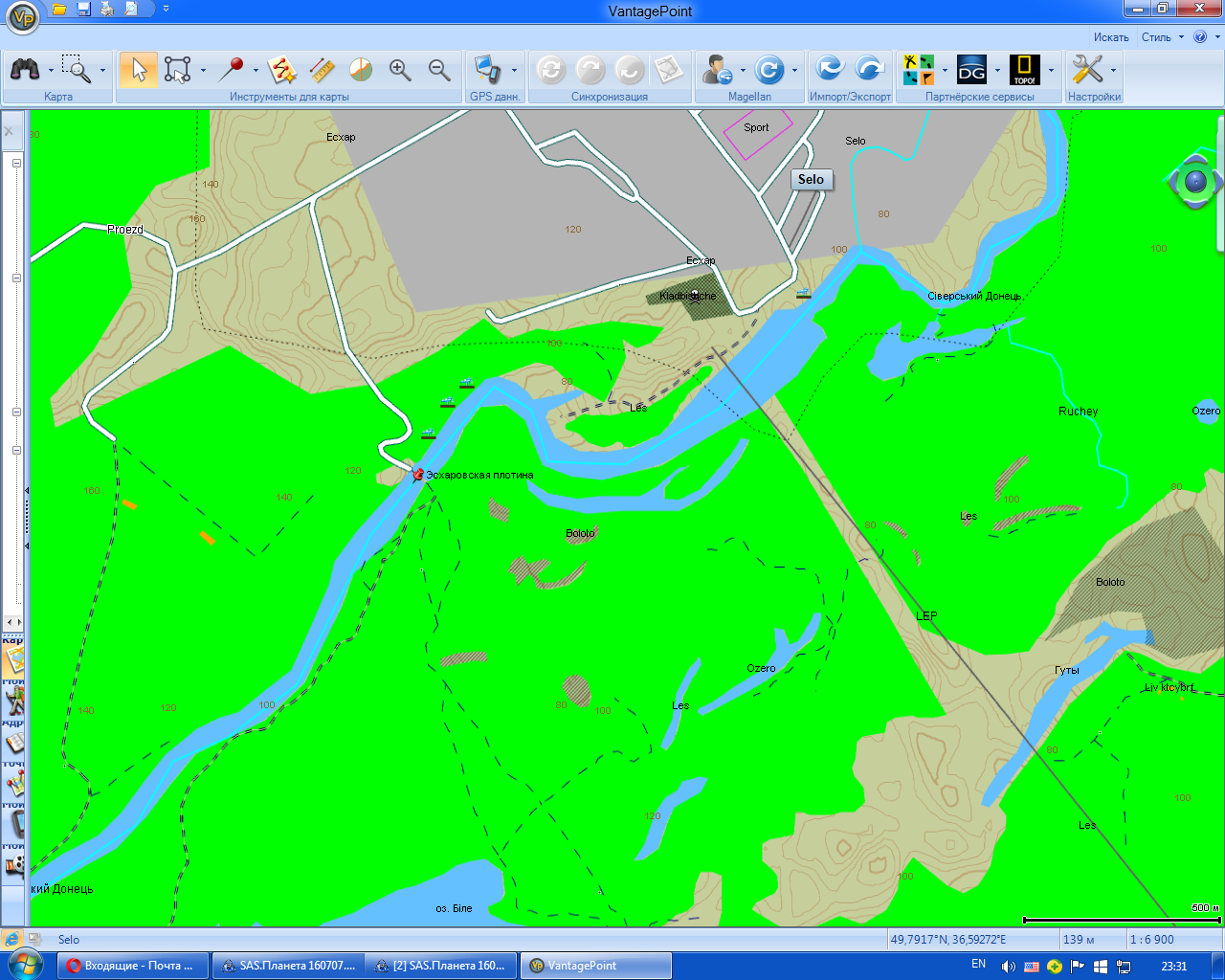The height and width of the screenshot is (980, 1225).
Task: Open the National Geographic TOPO! service
Action: 1024,70
